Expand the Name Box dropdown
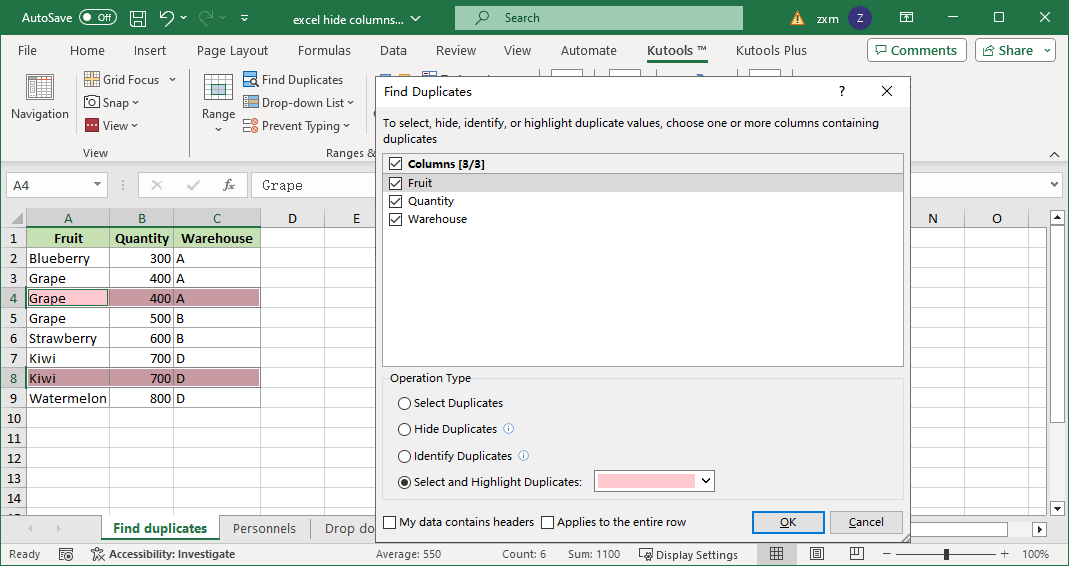 tap(97, 185)
